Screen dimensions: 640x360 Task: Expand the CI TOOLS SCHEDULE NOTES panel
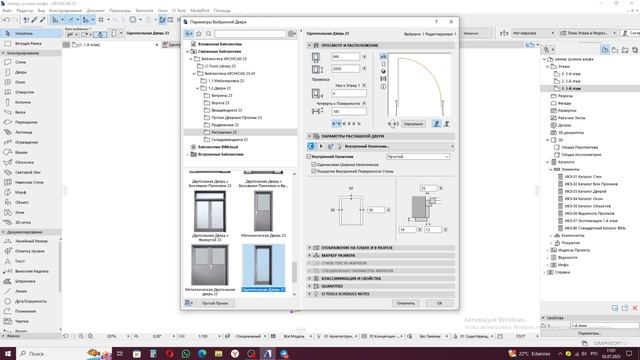pos(309,294)
